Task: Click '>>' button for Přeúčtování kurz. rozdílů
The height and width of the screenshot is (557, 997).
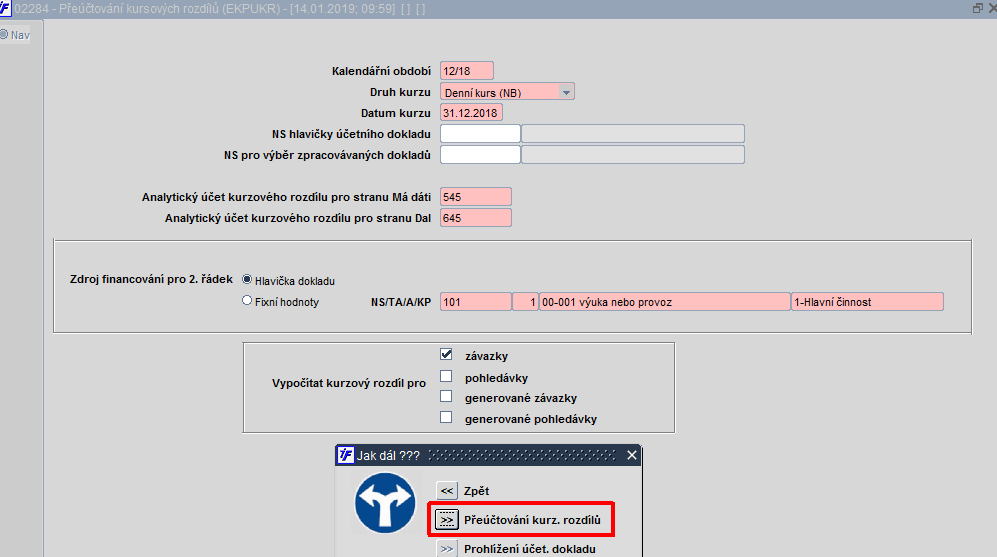Action: coord(447,520)
